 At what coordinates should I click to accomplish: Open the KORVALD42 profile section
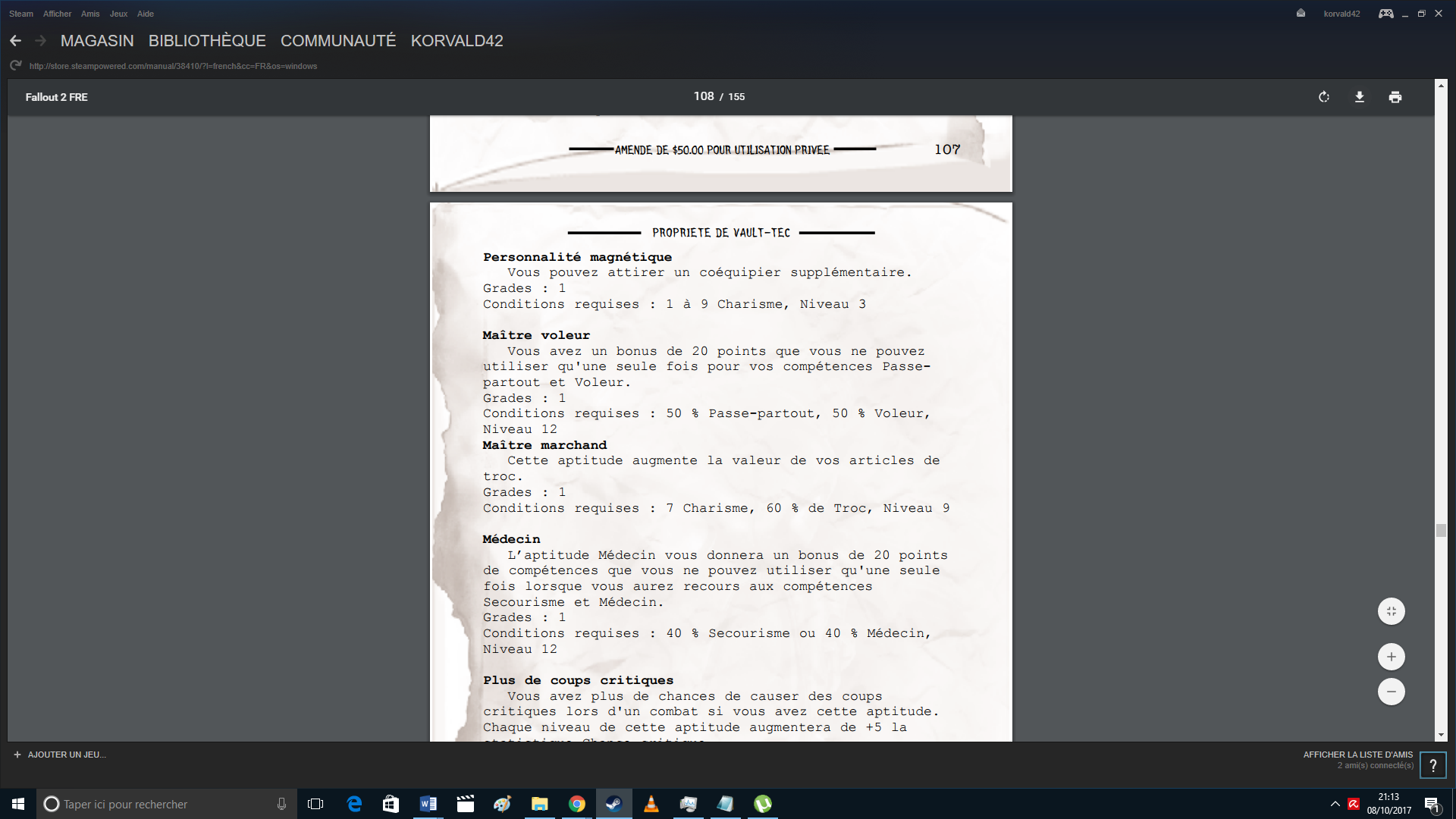(x=457, y=41)
